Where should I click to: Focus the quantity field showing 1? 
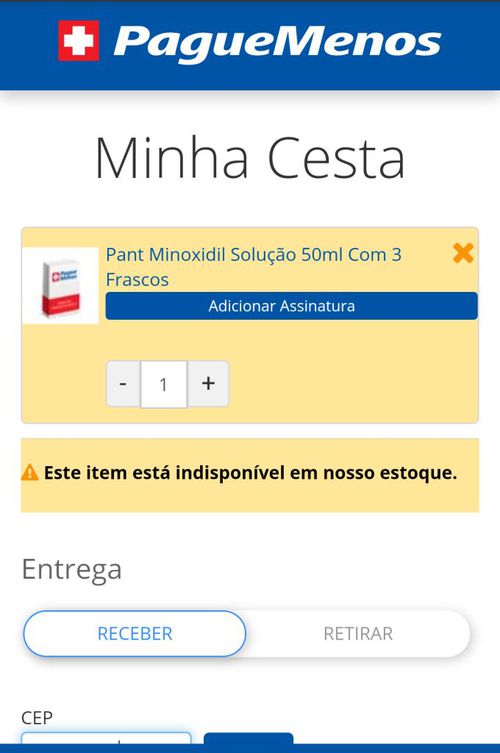[x=163, y=384]
